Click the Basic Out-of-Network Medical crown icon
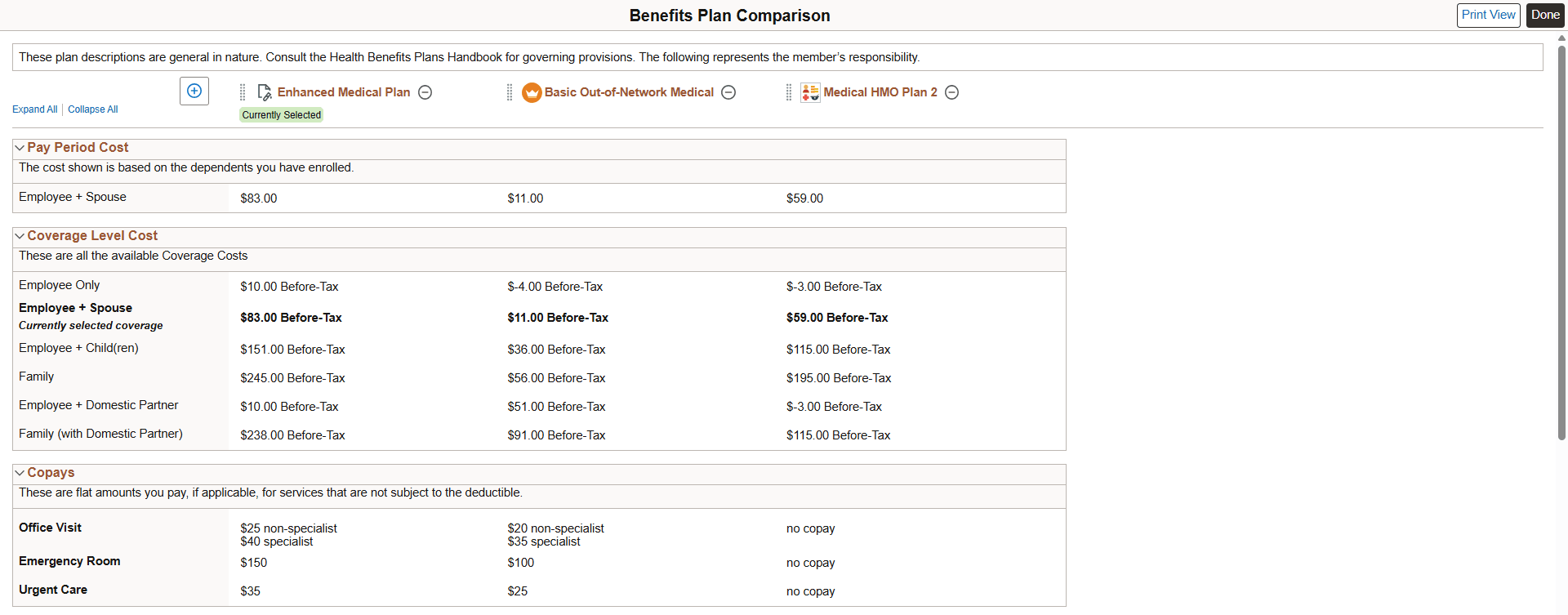 click(x=532, y=92)
